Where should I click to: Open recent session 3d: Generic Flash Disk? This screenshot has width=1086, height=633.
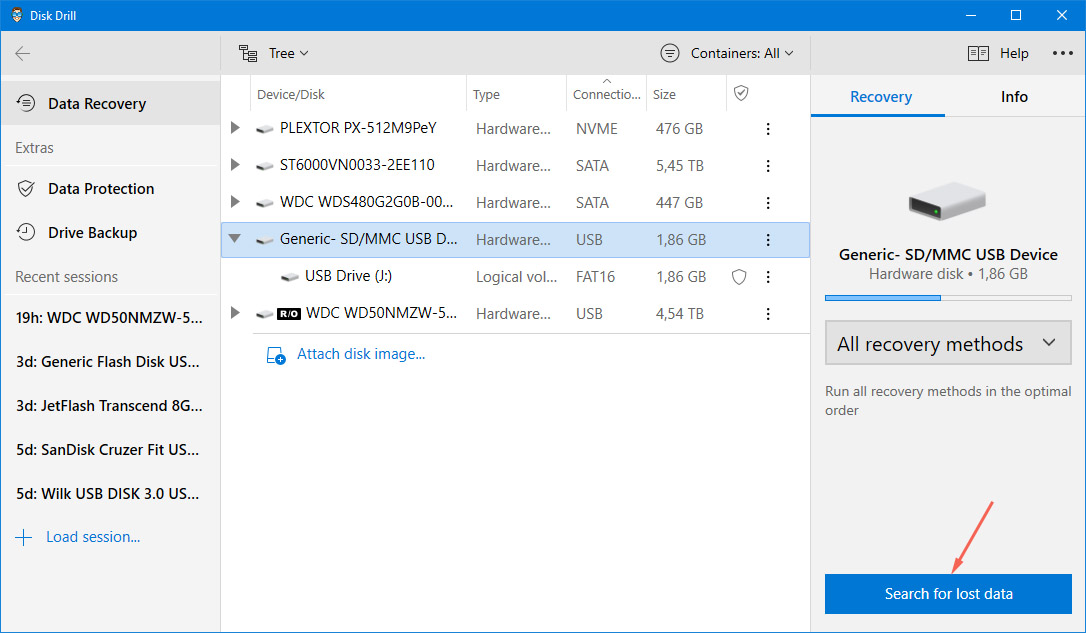(x=109, y=362)
